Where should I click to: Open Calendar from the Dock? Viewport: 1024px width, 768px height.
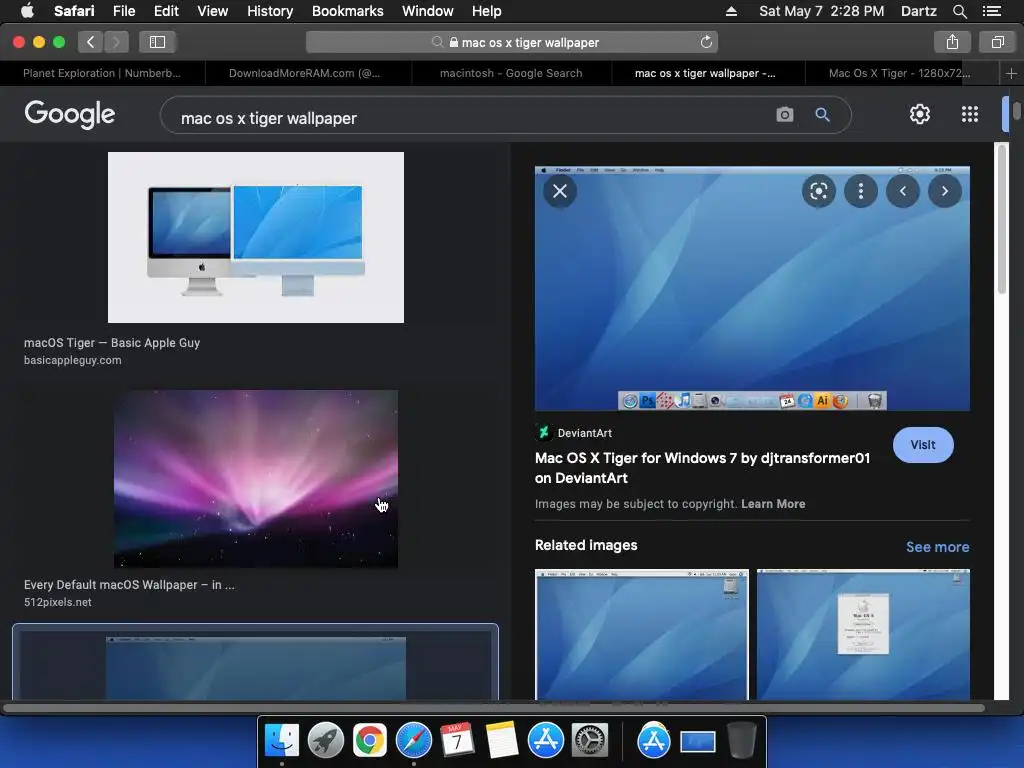click(x=457, y=741)
